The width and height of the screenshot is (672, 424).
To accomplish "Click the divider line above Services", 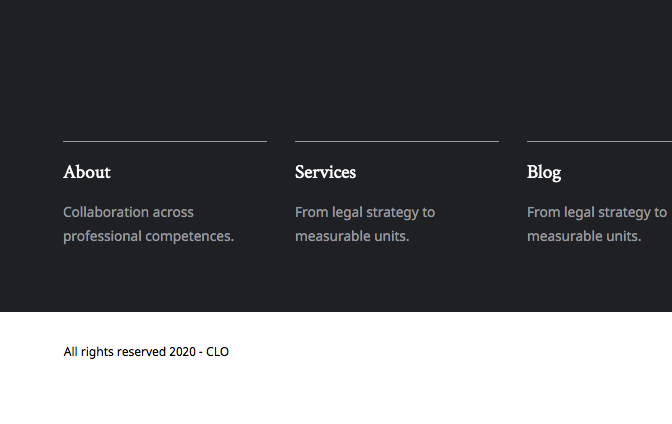I will tap(397, 142).
